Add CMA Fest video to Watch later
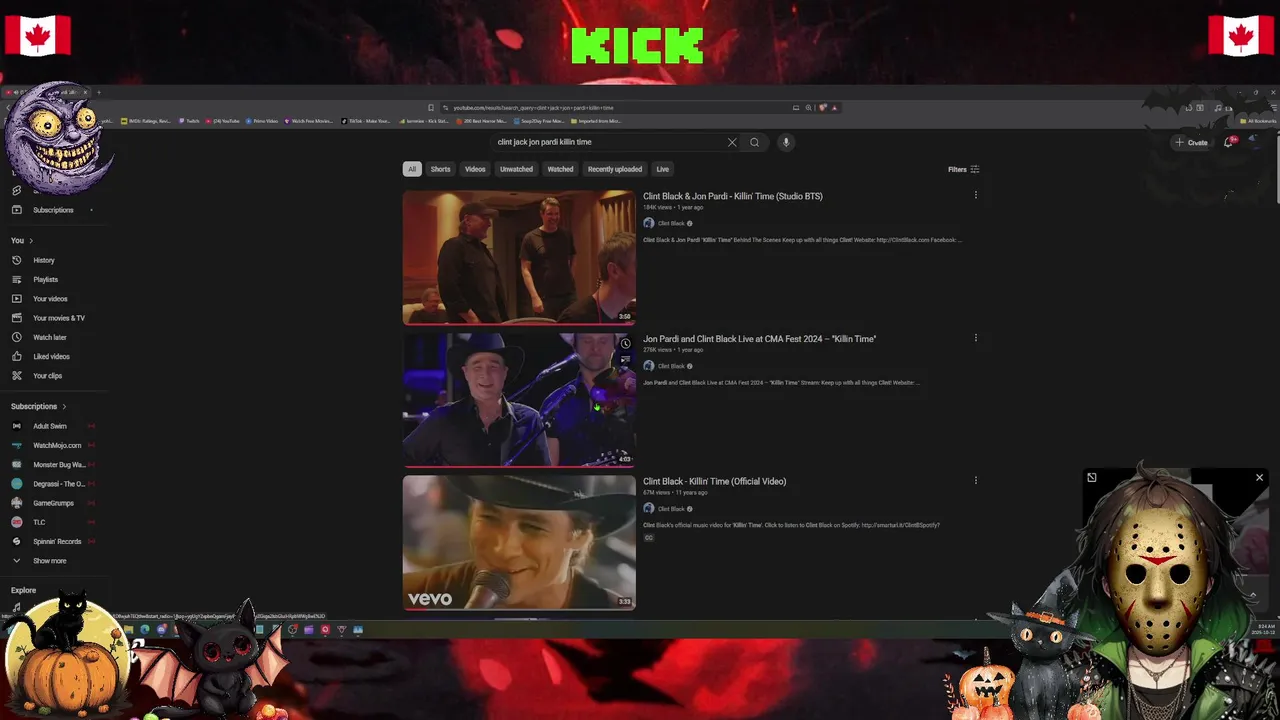The height and width of the screenshot is (720, 1280). tap(625, 344)
